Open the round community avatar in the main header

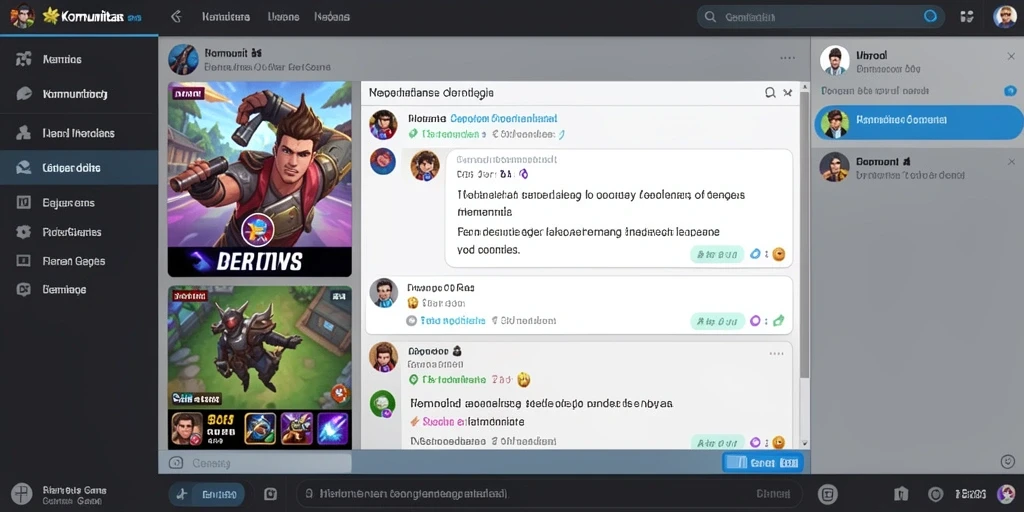coord(183,59)
